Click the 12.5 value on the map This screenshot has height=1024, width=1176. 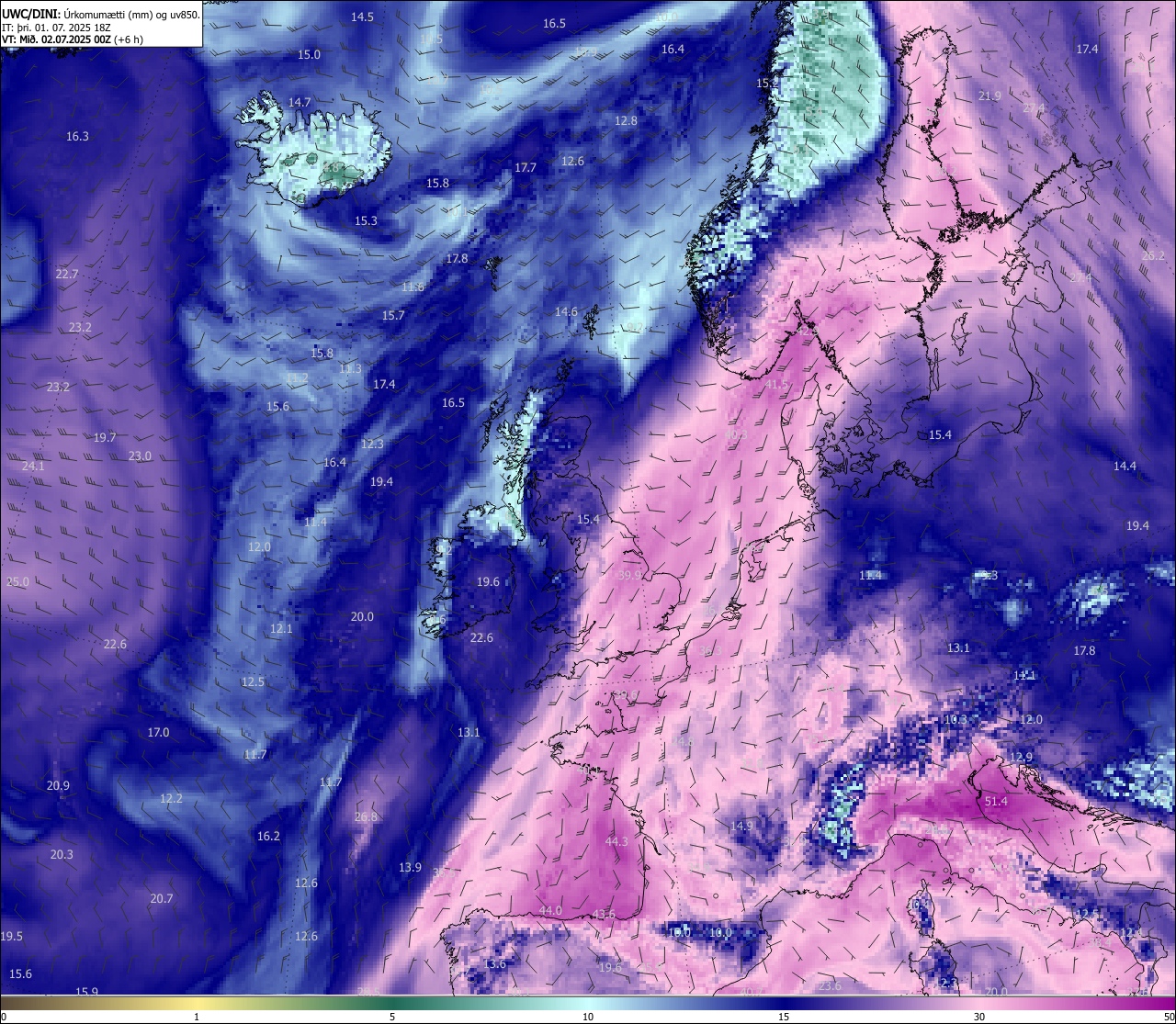pyautogui.click(x=253, y=682)
